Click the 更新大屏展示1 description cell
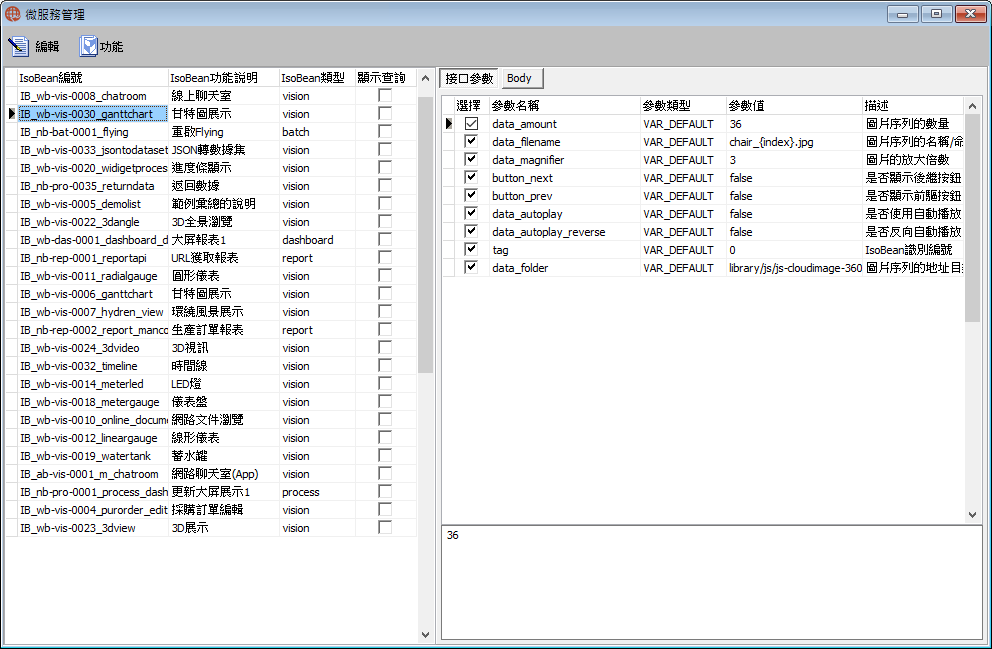The image size is (992, 649). pos(224,491)
